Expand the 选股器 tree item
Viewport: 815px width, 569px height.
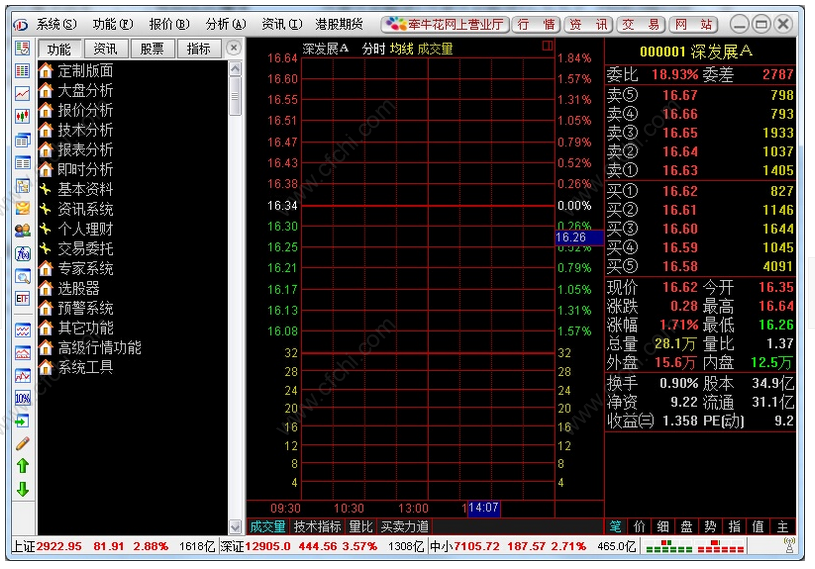click(x=69, y=288)
